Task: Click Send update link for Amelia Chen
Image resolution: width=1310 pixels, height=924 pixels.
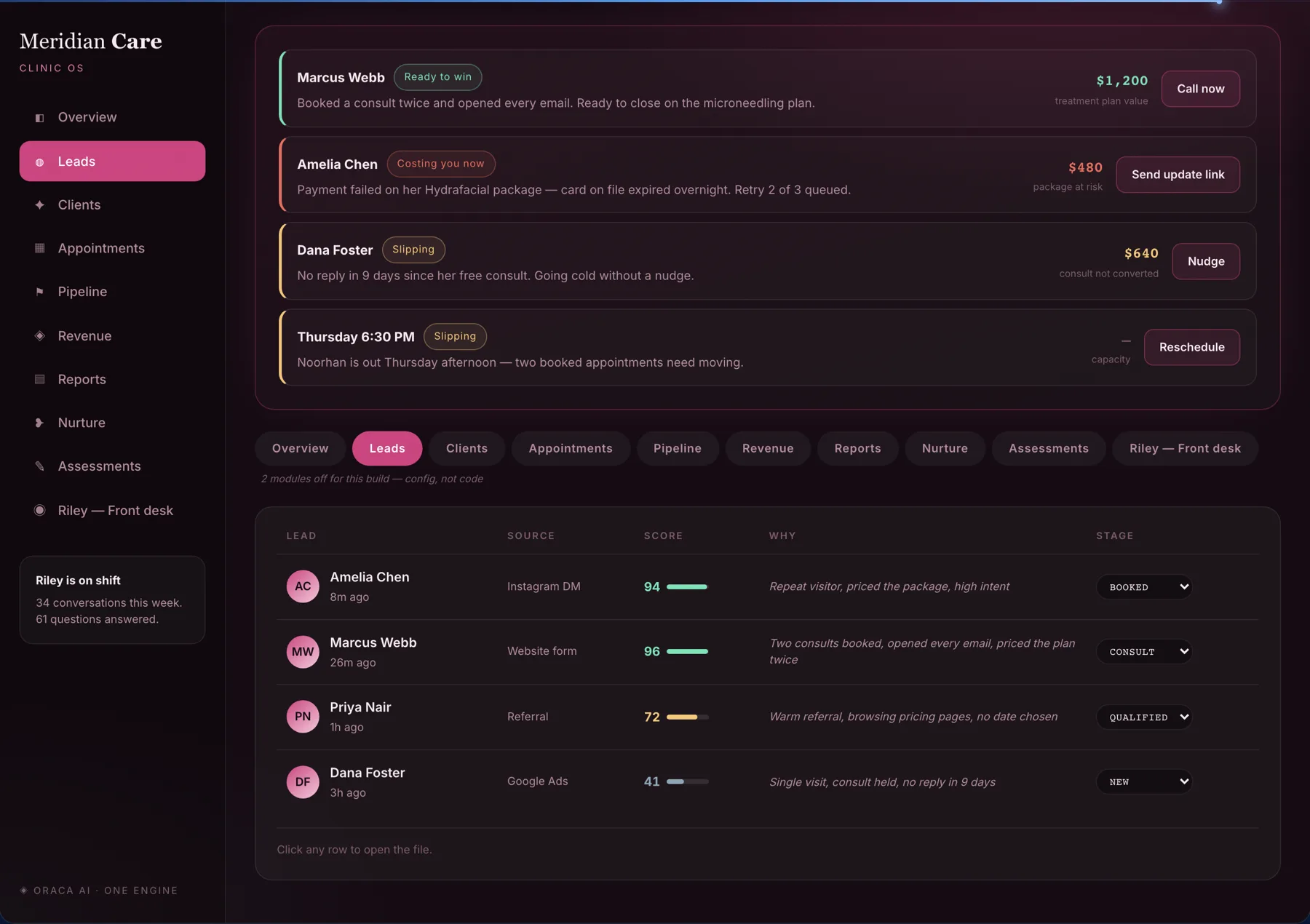Action: point(1178,175)
